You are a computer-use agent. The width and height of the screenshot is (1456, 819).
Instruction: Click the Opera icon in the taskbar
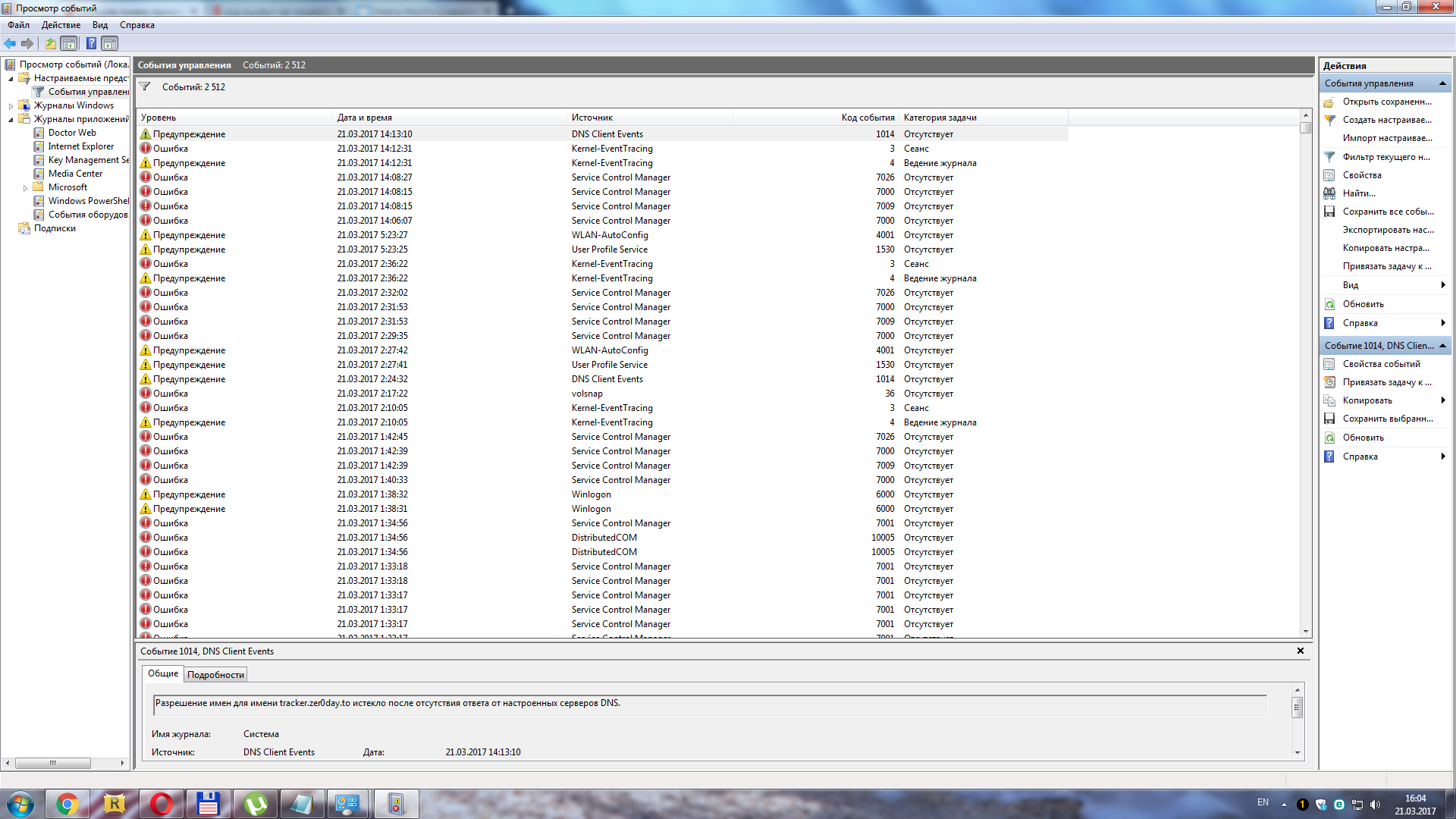coord(161,804)
